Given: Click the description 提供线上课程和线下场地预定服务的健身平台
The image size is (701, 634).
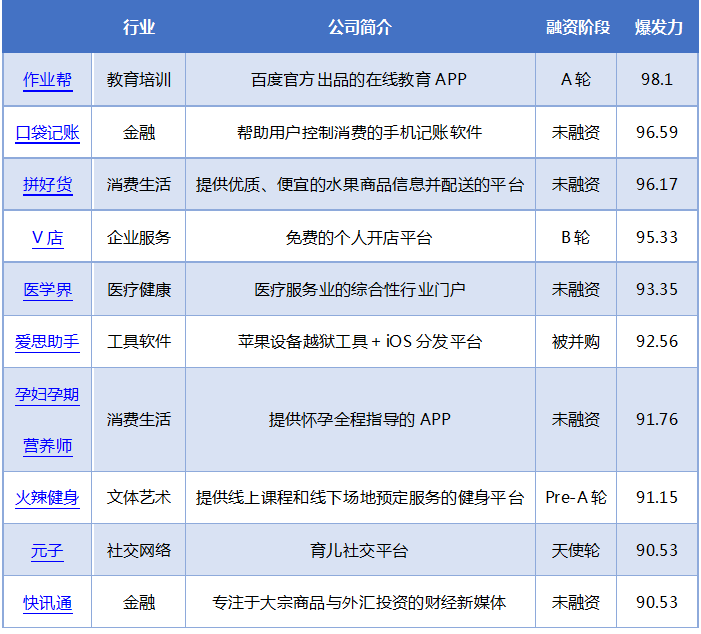Looking at the screenshot, I should [x=360, y=498].
